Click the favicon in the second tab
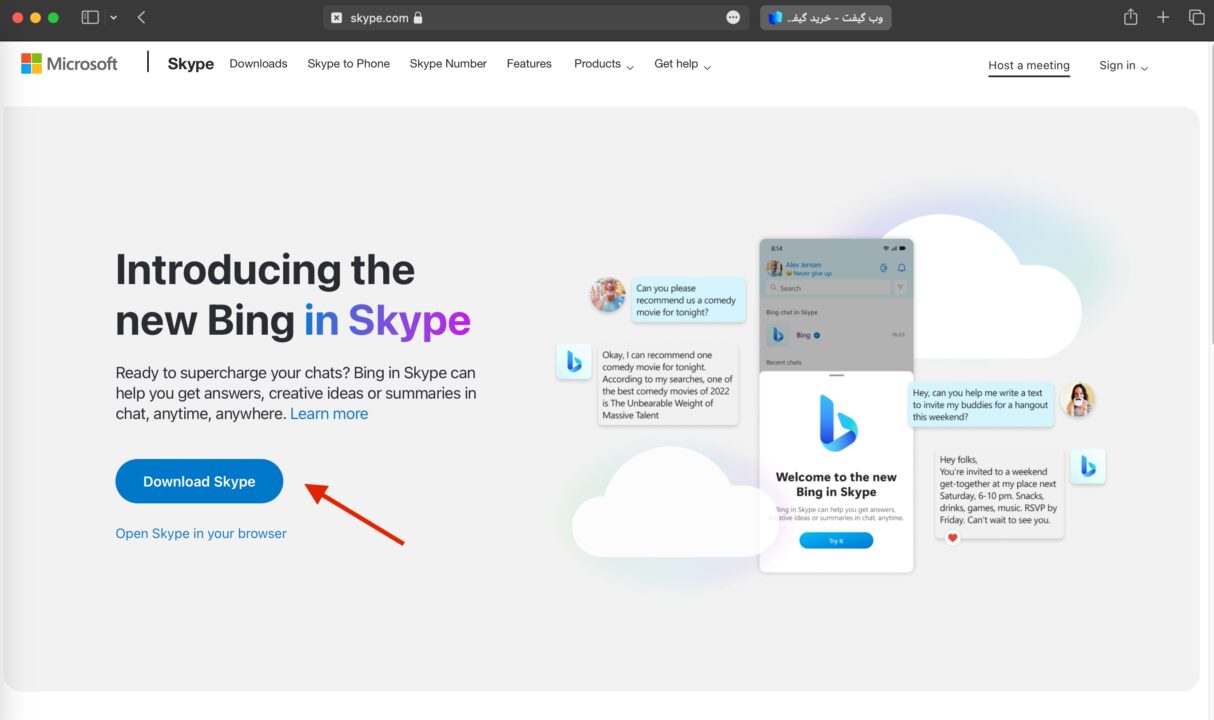Viewport: 1214px width, 720px height. 775,17
